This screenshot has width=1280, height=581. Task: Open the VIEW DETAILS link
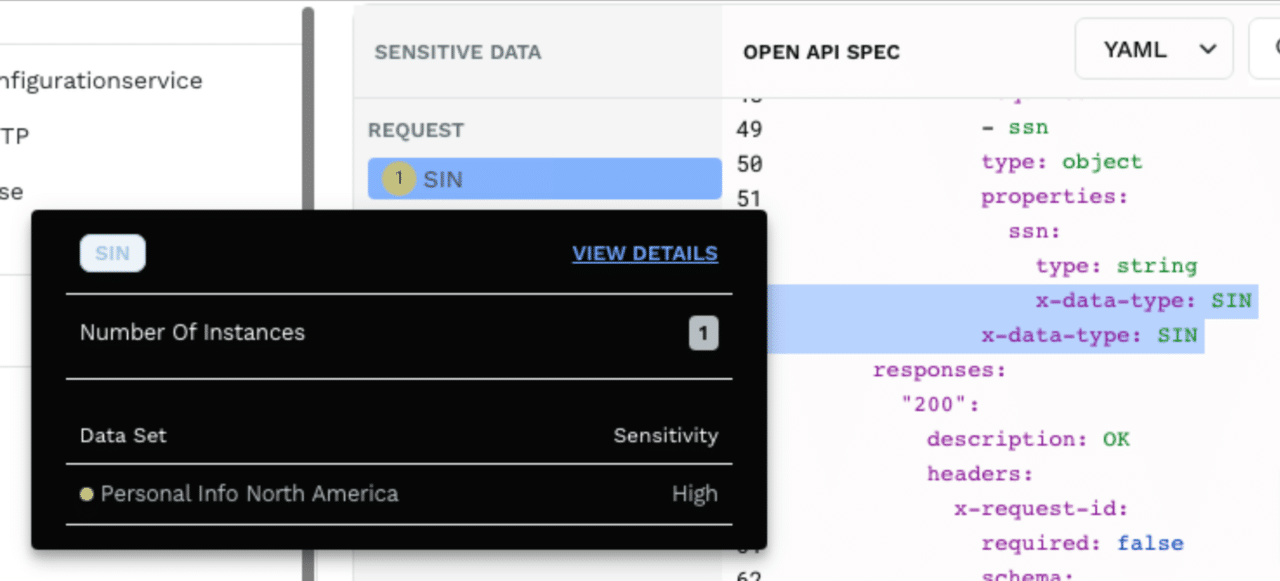(x=644, y=253)
